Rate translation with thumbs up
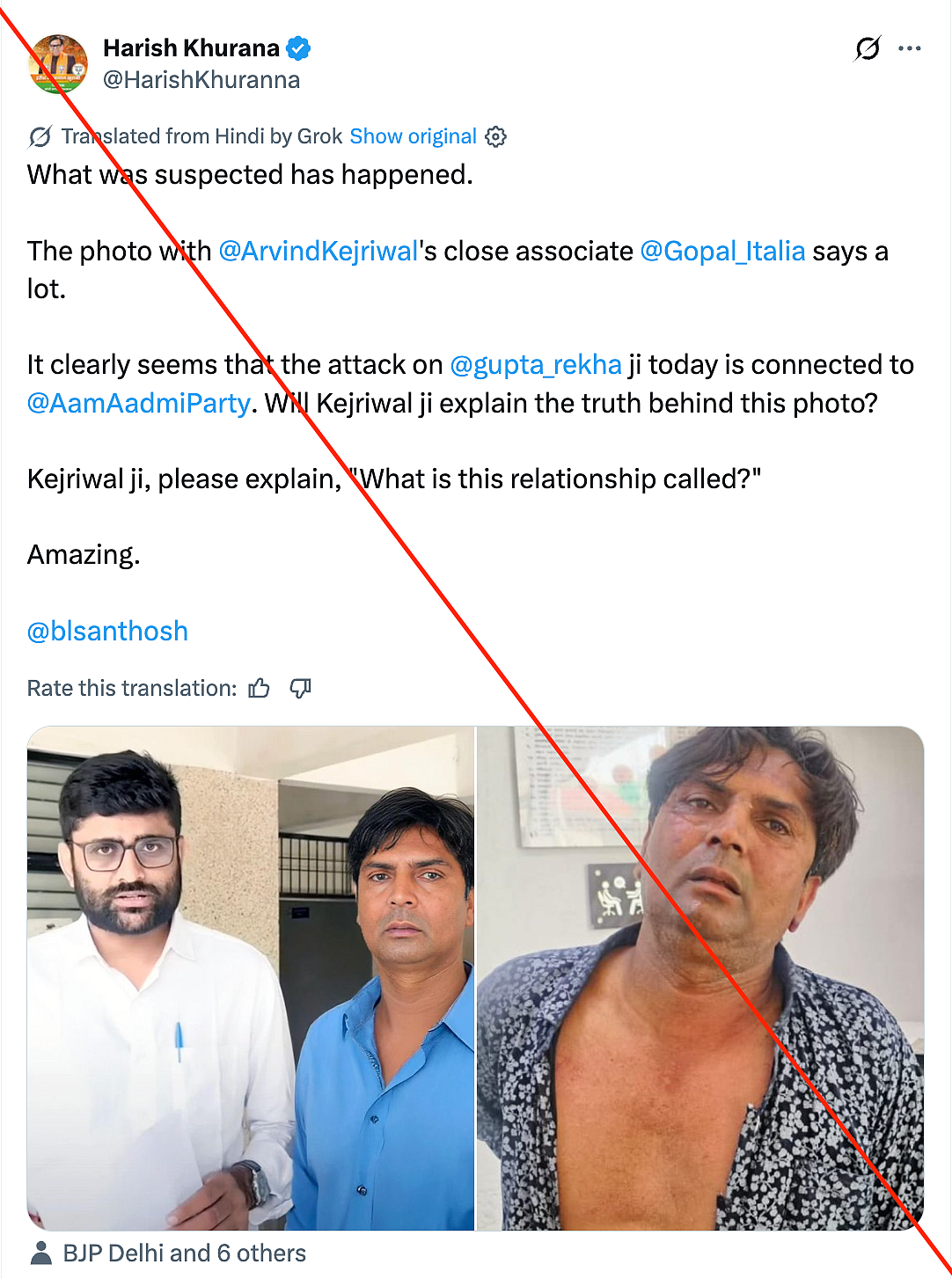Image resolution: width=952 pixels, height=1279 pixels. click(x=259, y=688)
